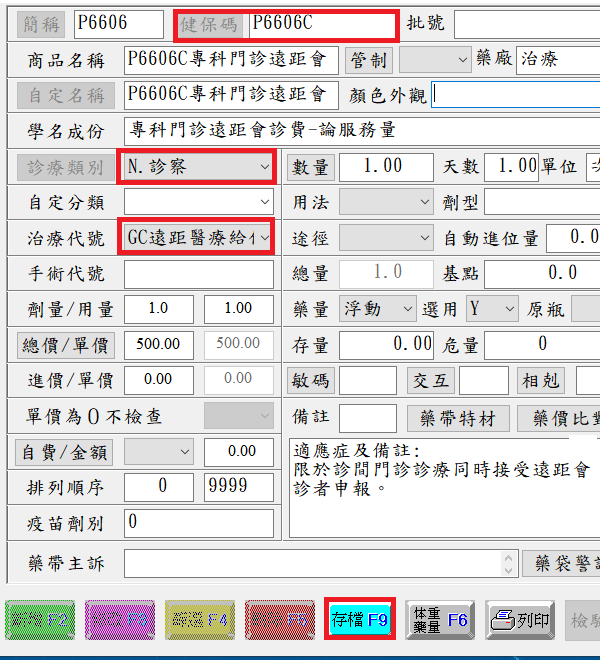Click the 列印 print button with printer icon
600x660 pixels.
click(x=521, y=620)
